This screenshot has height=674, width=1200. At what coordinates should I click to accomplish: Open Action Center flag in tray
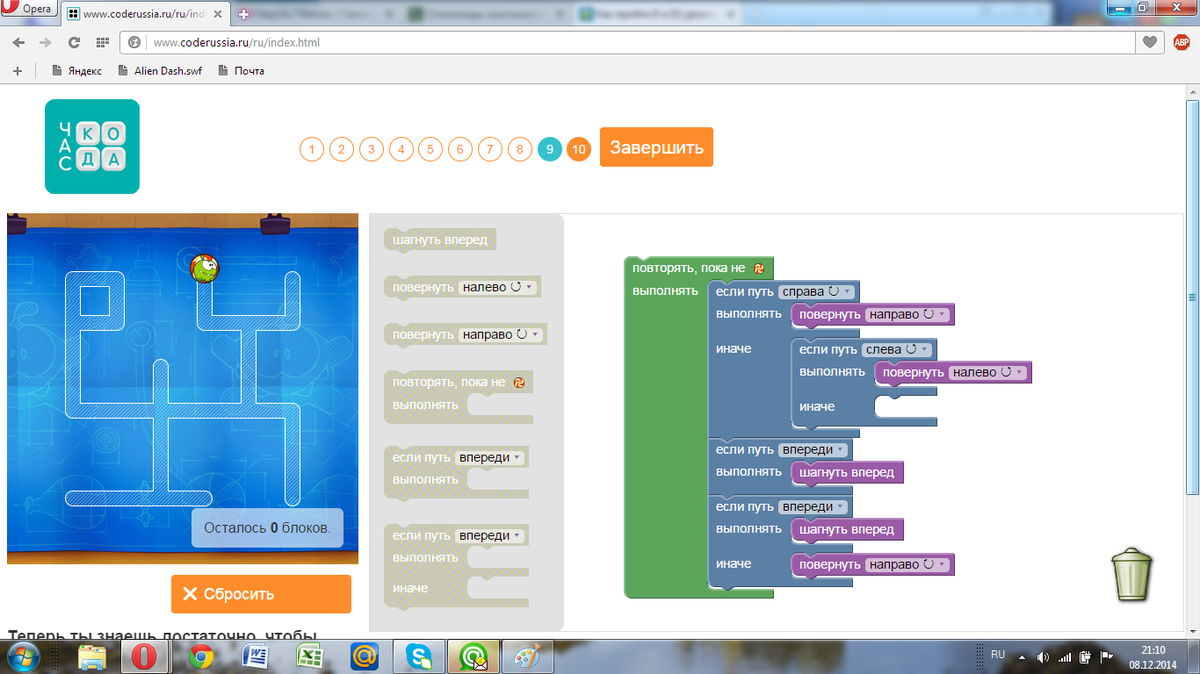1105,657
